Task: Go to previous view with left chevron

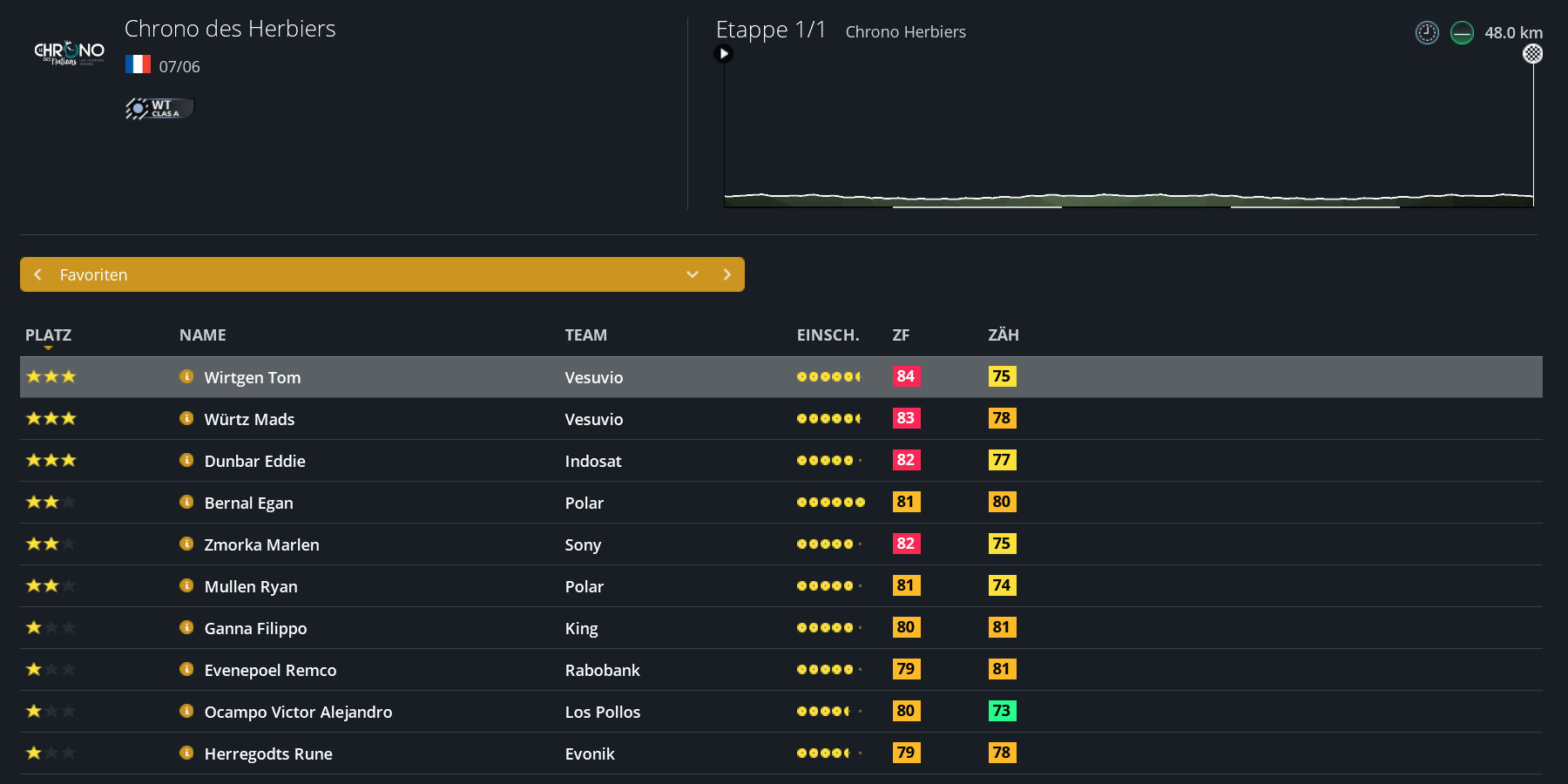Action: [x=38, y=274]
